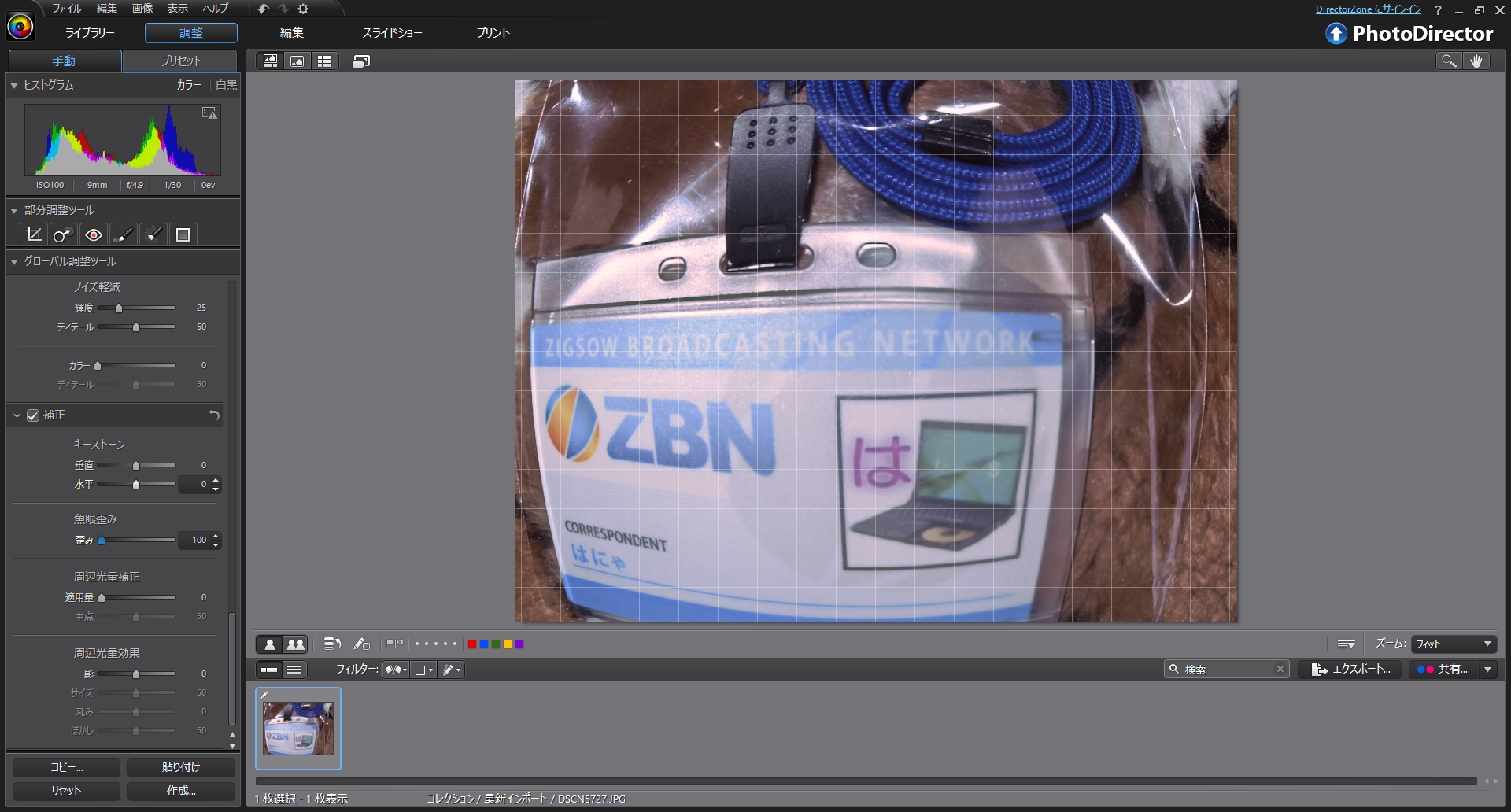The image size is (1511, 812).
Task: Select the gradient mask tool
Action: pos(183,234)
